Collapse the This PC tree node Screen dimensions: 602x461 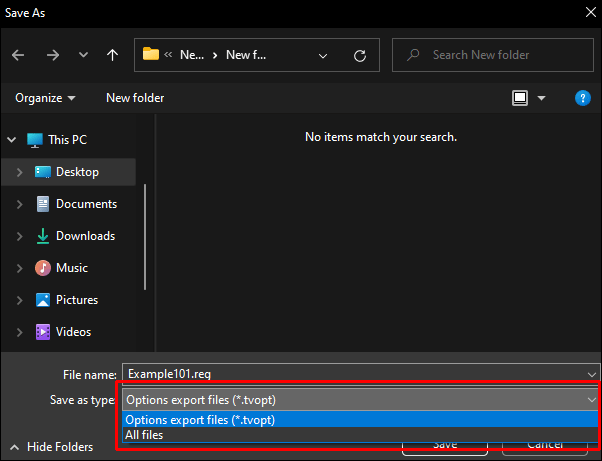(x=12, y=140)
